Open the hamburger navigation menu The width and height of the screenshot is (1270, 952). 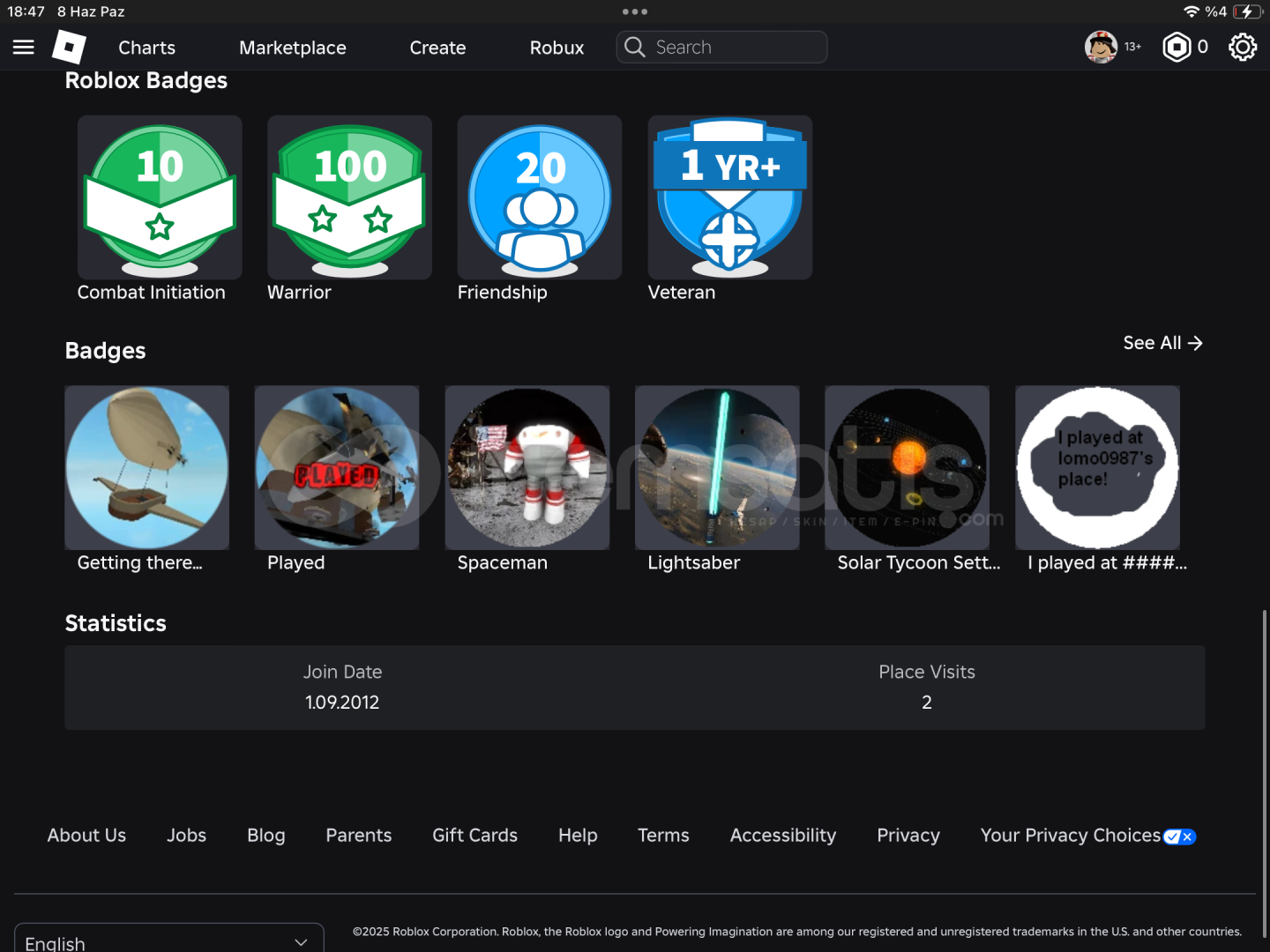(x=24, y=47)
